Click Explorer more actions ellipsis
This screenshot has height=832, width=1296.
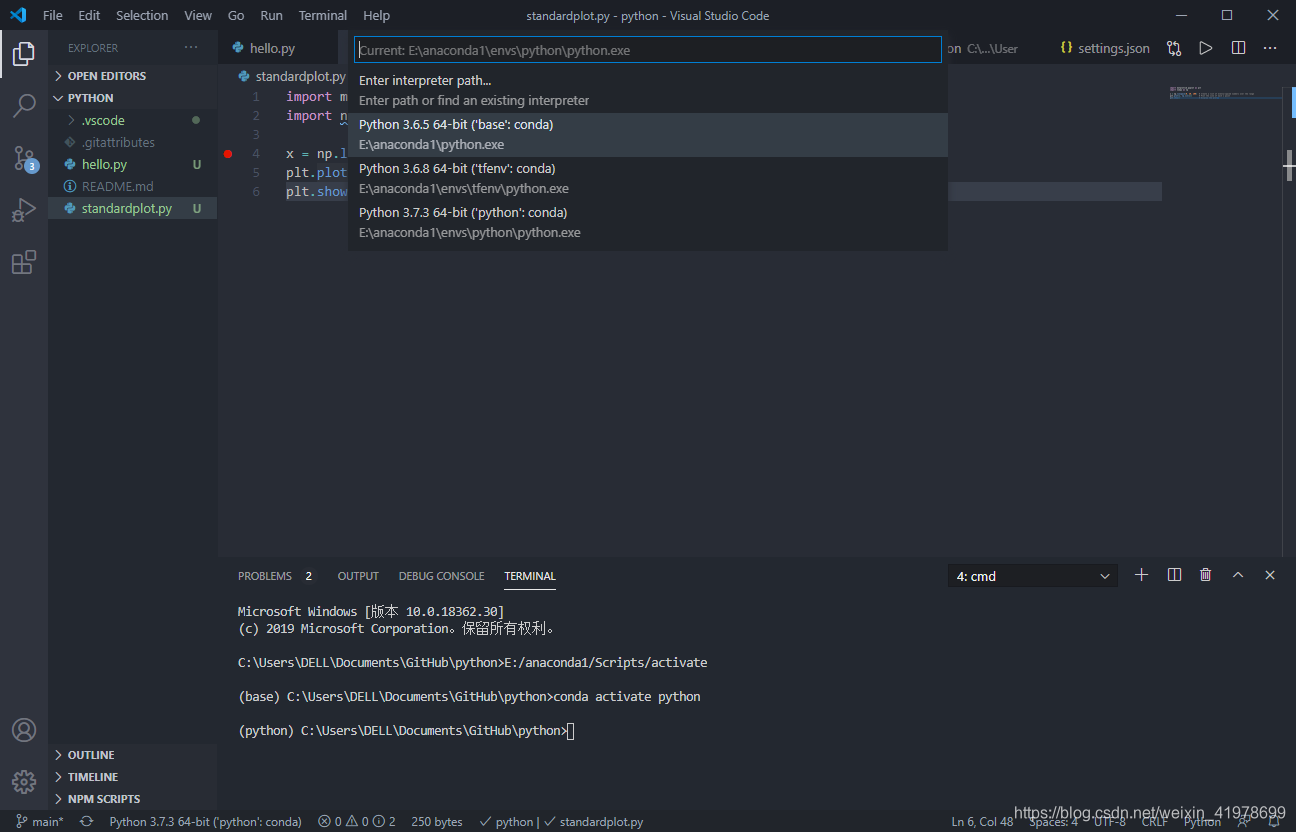(191, 48)
